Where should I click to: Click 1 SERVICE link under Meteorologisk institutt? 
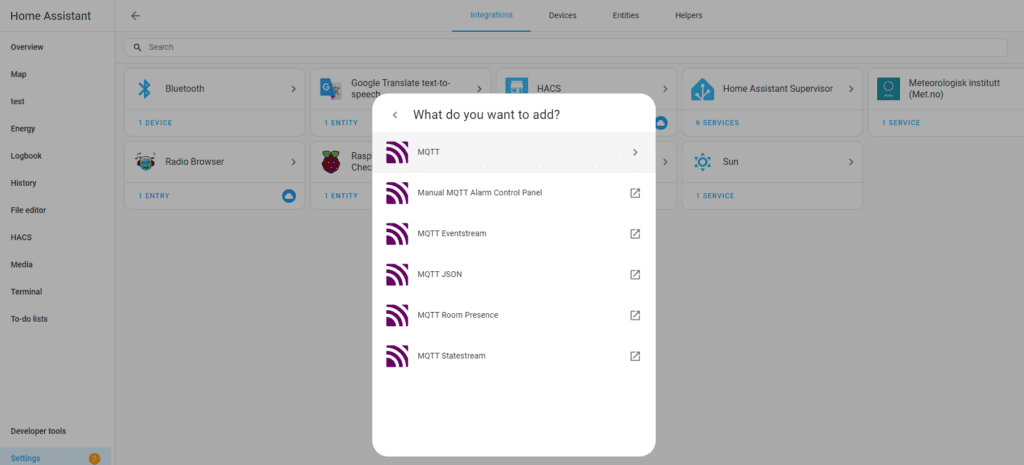click(x=901, y=123)
